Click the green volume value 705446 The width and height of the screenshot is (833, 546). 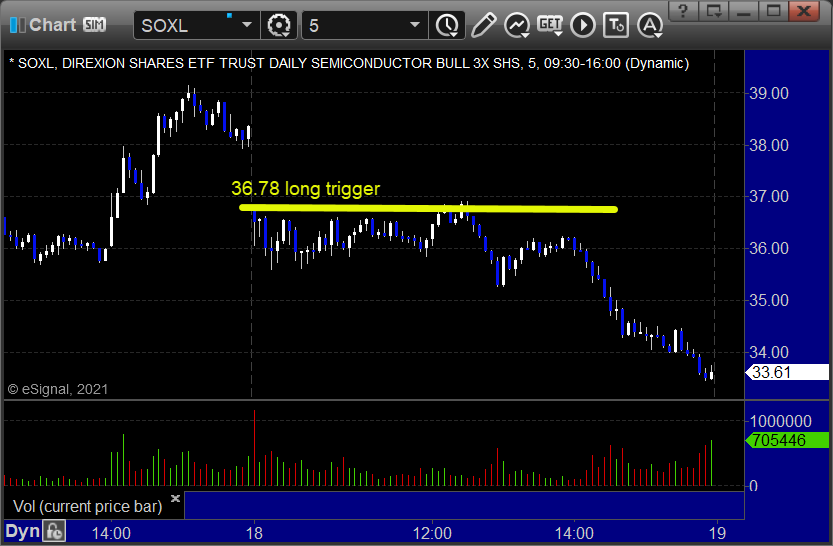click(x=787, y=440)
